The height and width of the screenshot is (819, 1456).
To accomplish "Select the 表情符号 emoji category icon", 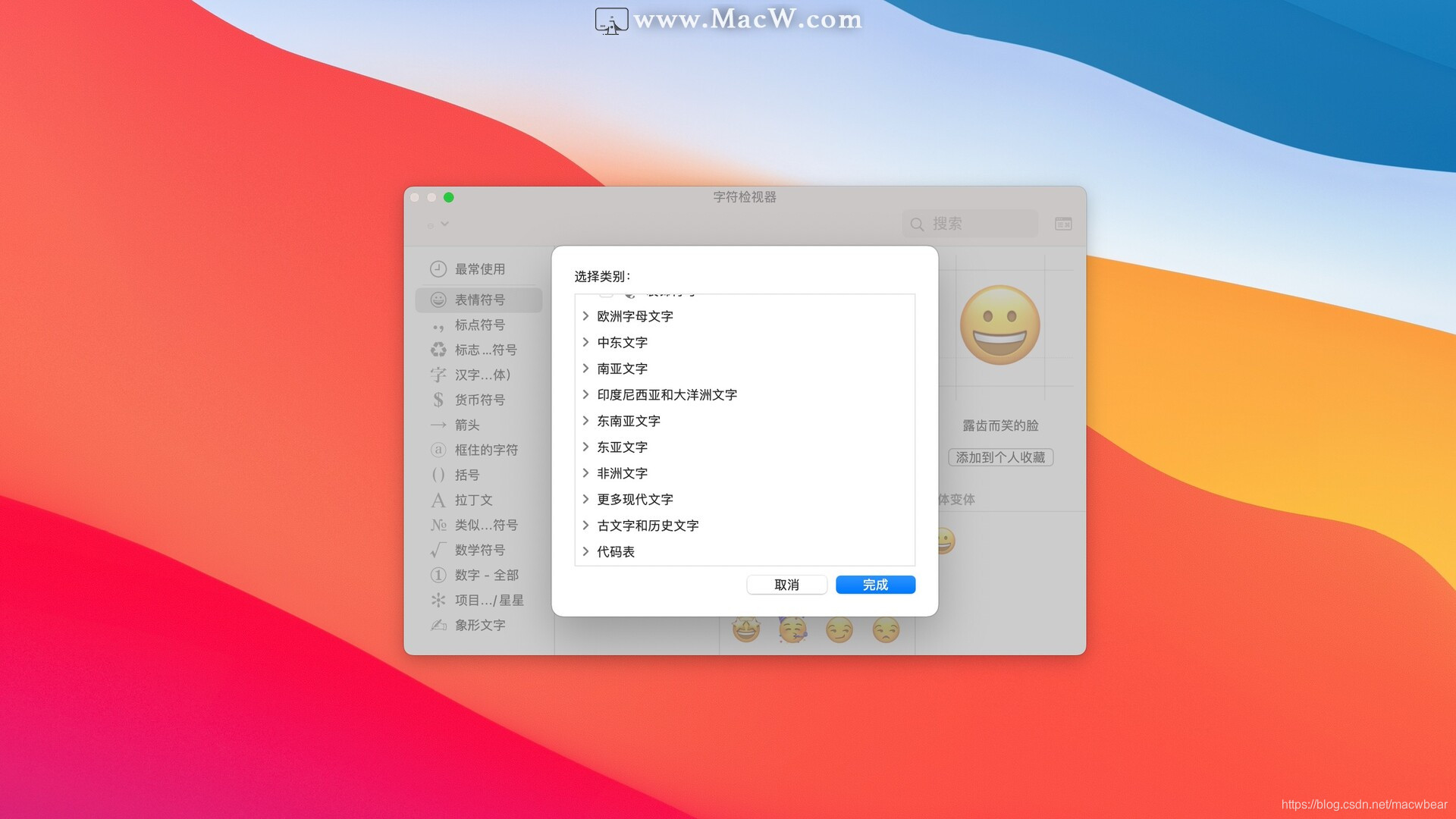I will point(438,300).
